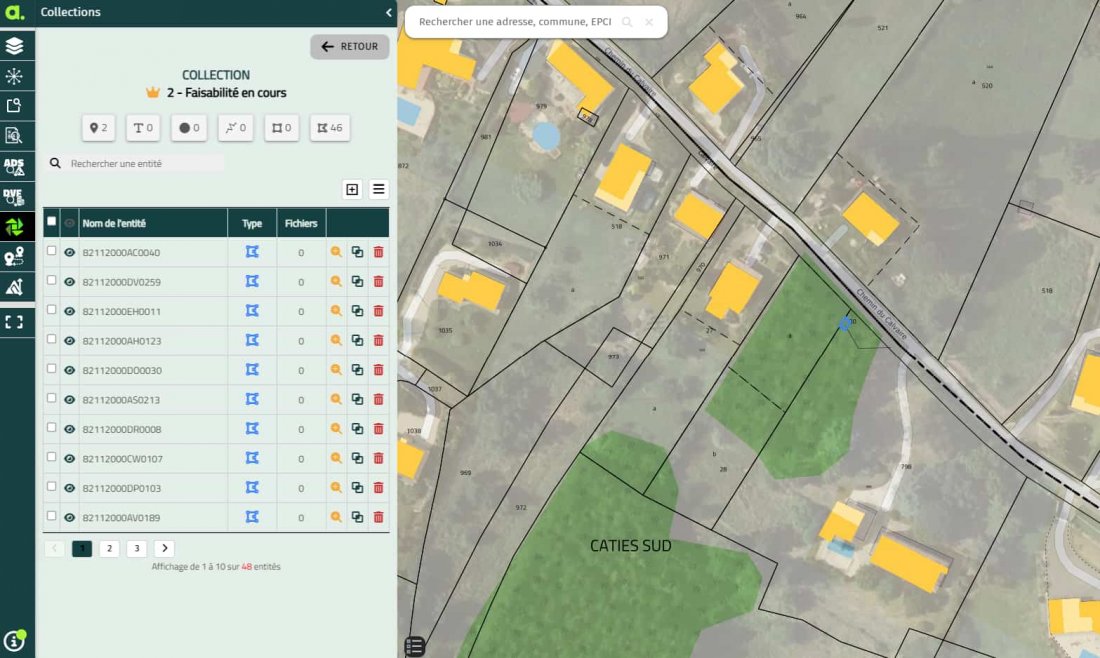The width and height of the screenshot is (1100, 658).
Task: Collapse the Collections panel with chevron
Action: [x=388, y=13]
